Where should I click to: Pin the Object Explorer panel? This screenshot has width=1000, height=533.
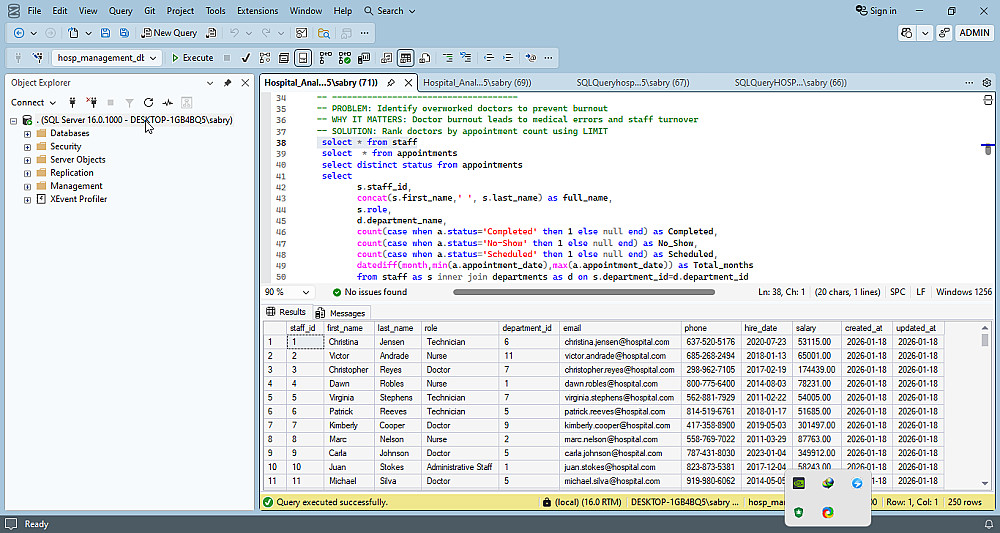(x=227, y=83)
